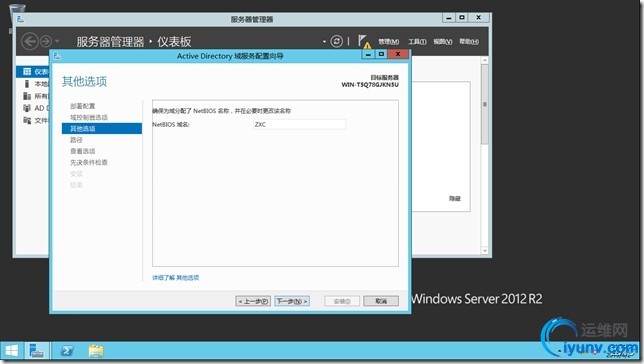Select the dashboard icon in sidebar
644x364 pixels.
(27, 72)
